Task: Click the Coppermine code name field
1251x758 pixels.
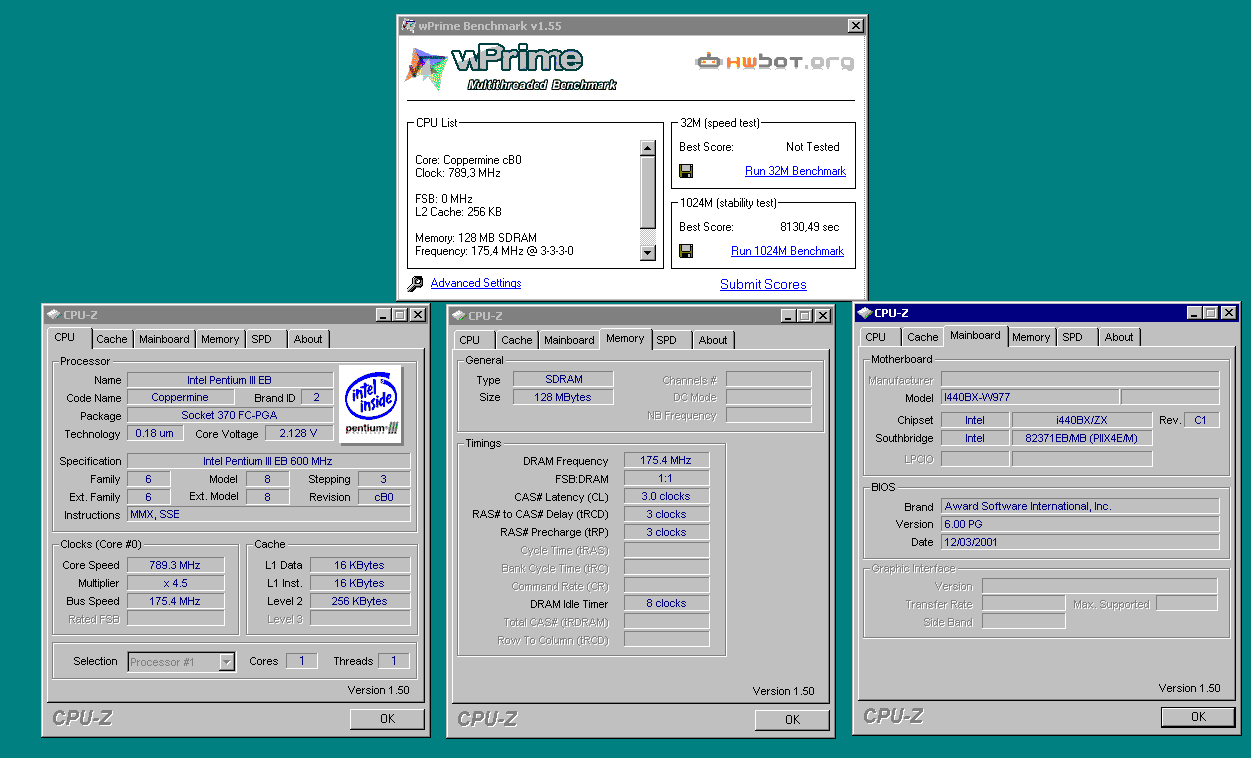Action: click(x=180, y=398)
